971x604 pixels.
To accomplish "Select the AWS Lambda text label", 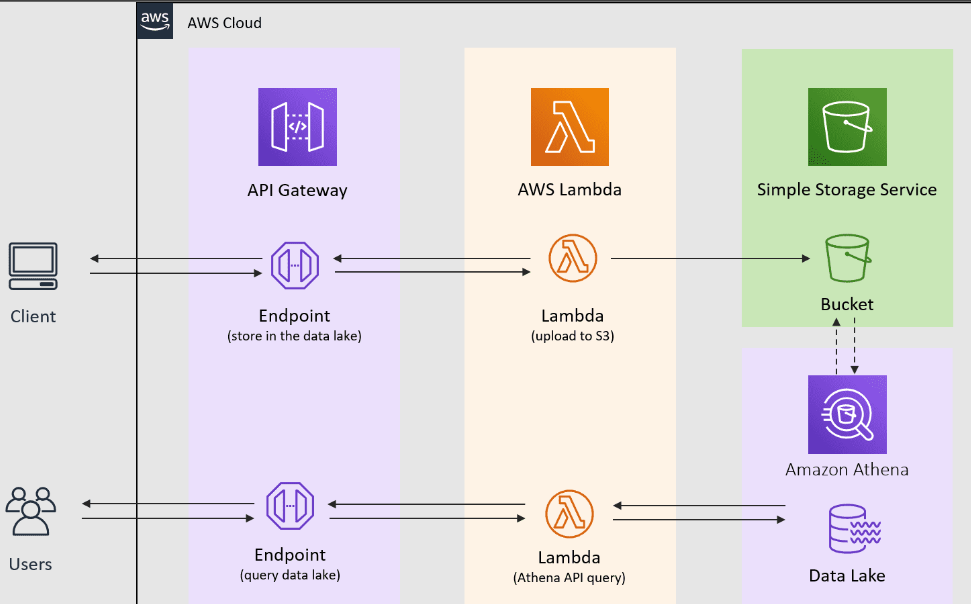I will point(570,190).
